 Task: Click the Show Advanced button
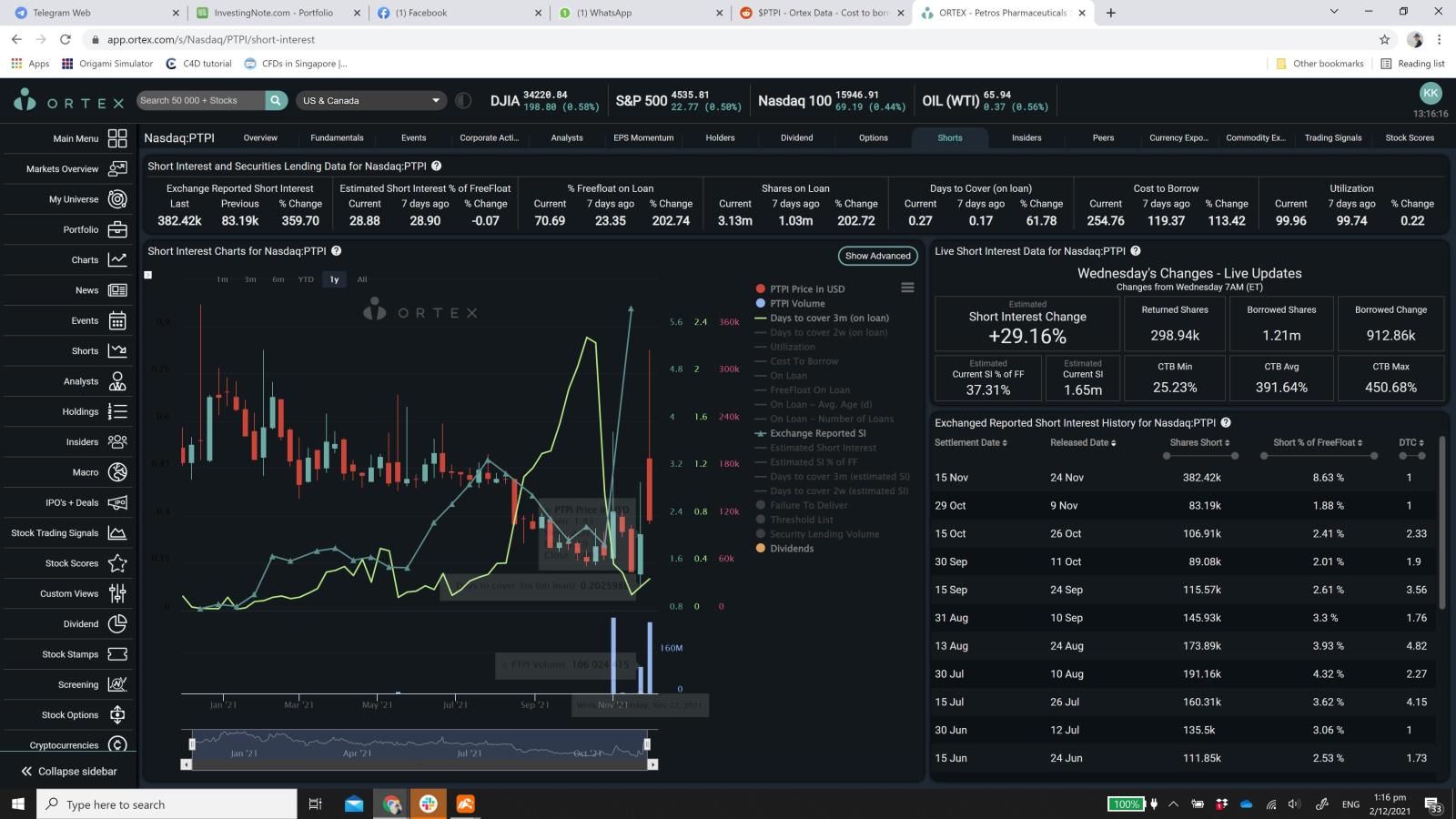[877, 256]
